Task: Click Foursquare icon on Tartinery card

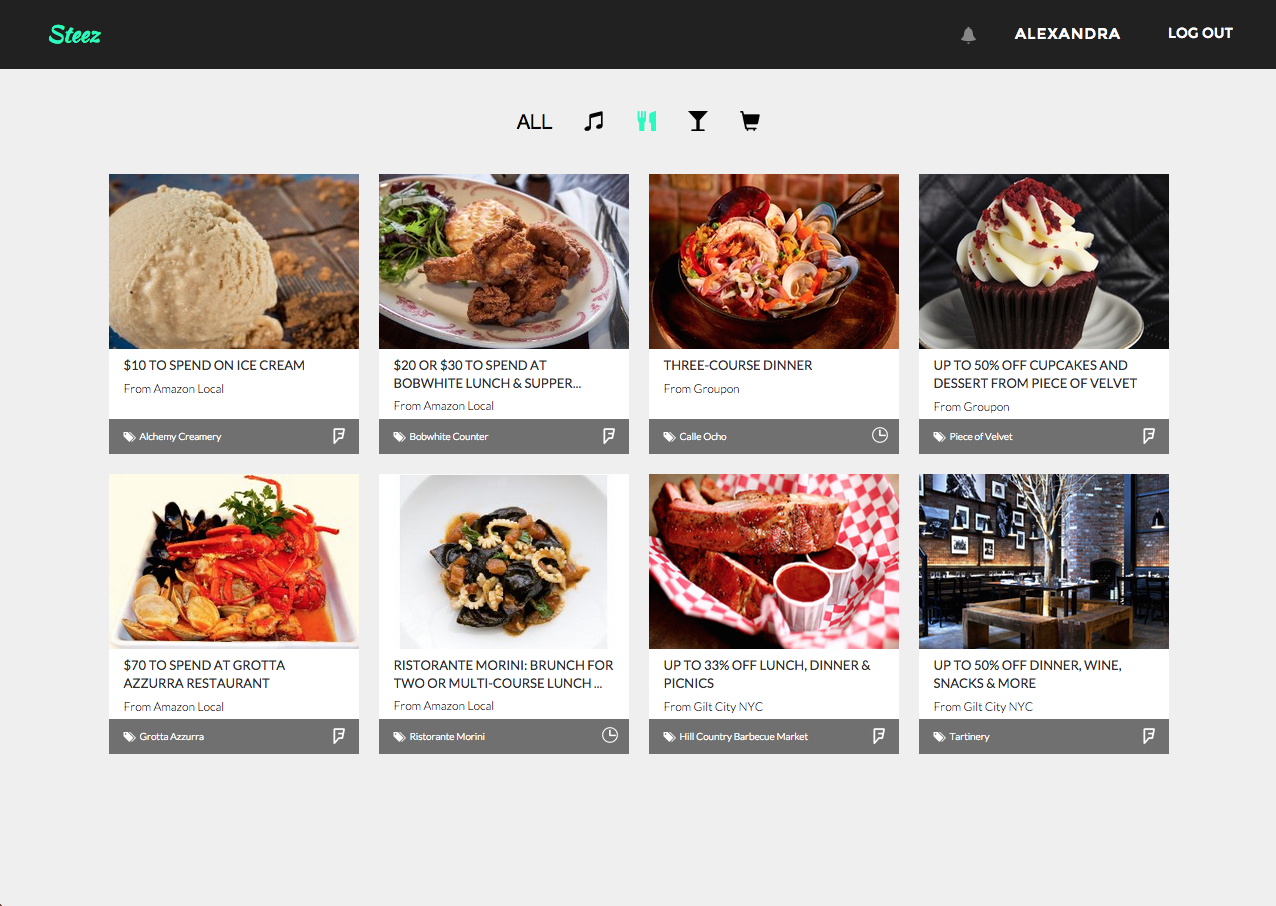Action: click(1149, 736)
